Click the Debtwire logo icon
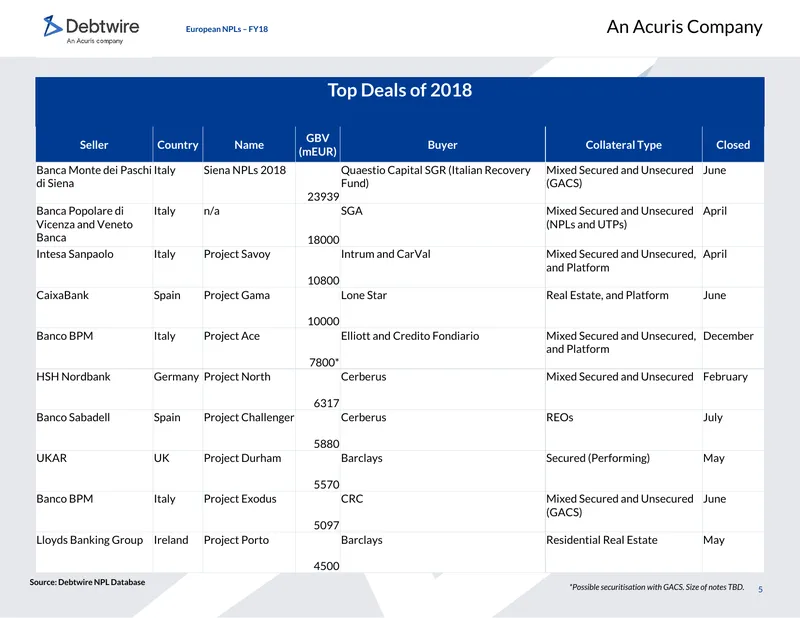 pyautogui.click(x=53, y=26)
